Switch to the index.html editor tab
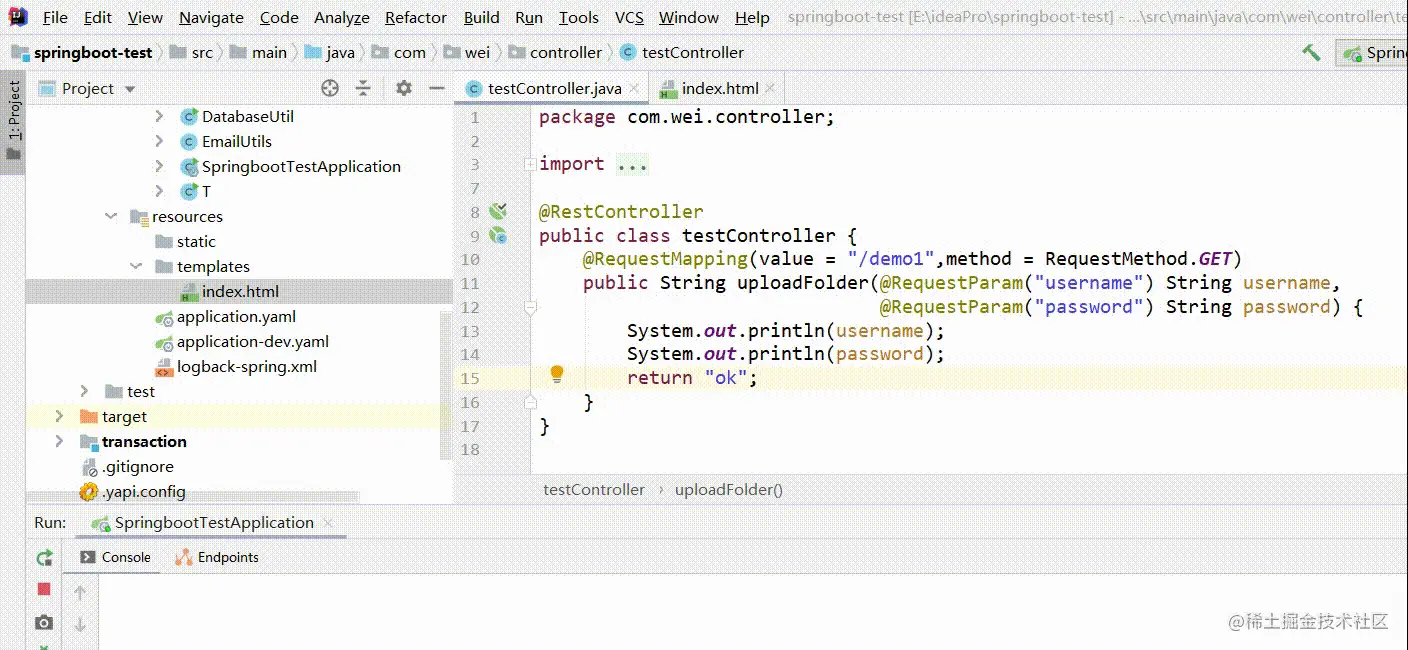The width and height of the screenshot is (1408, 650). point(719,88)
